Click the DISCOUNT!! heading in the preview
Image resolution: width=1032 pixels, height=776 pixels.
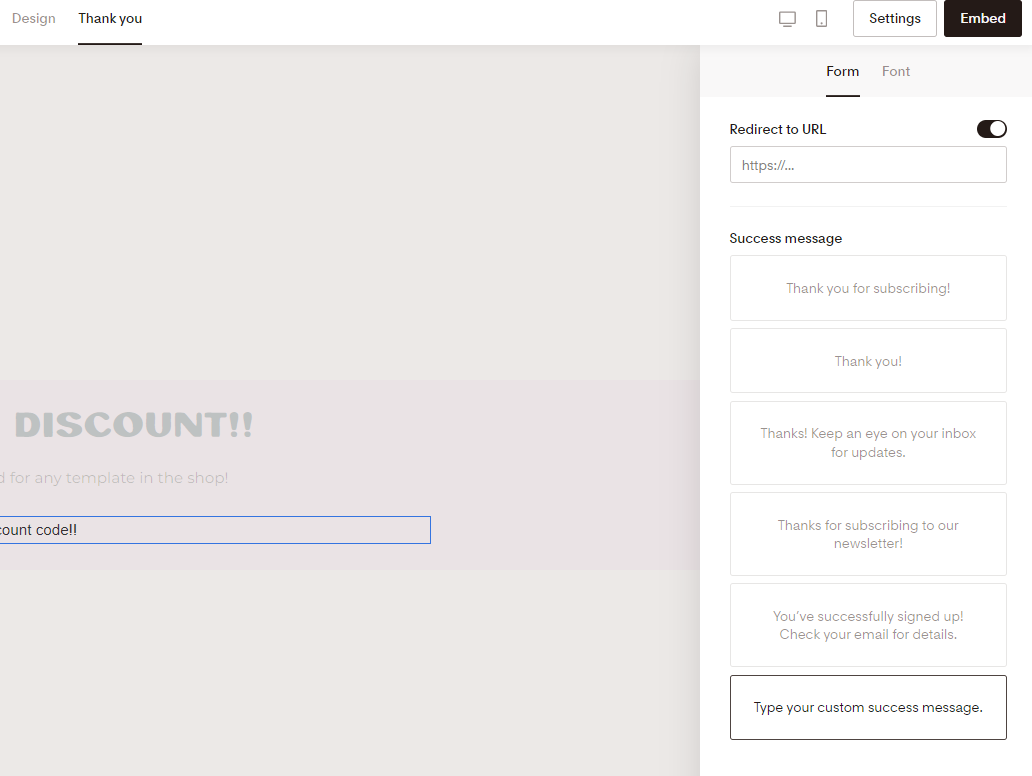coord(133,424)
